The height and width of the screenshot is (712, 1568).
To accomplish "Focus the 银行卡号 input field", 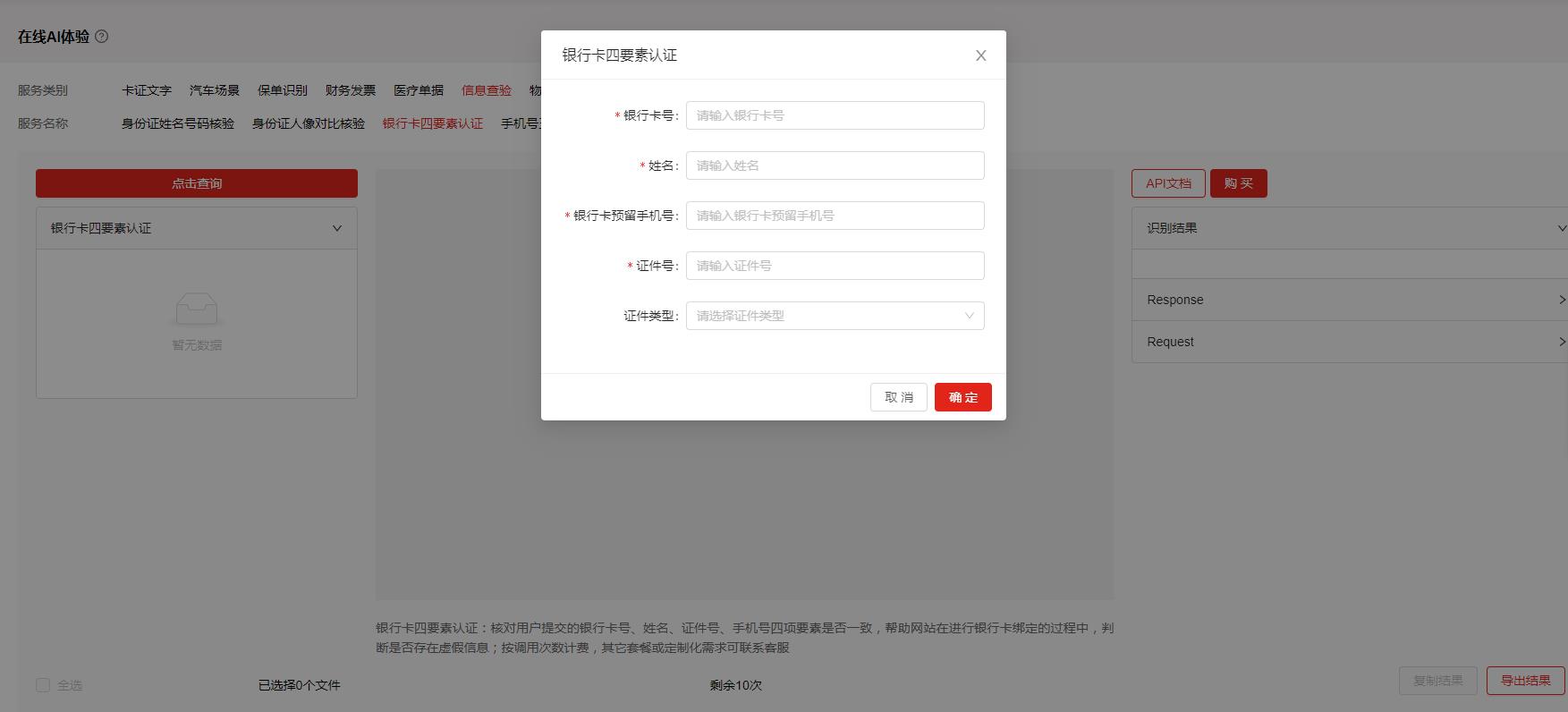I will [x=835, y=115].
